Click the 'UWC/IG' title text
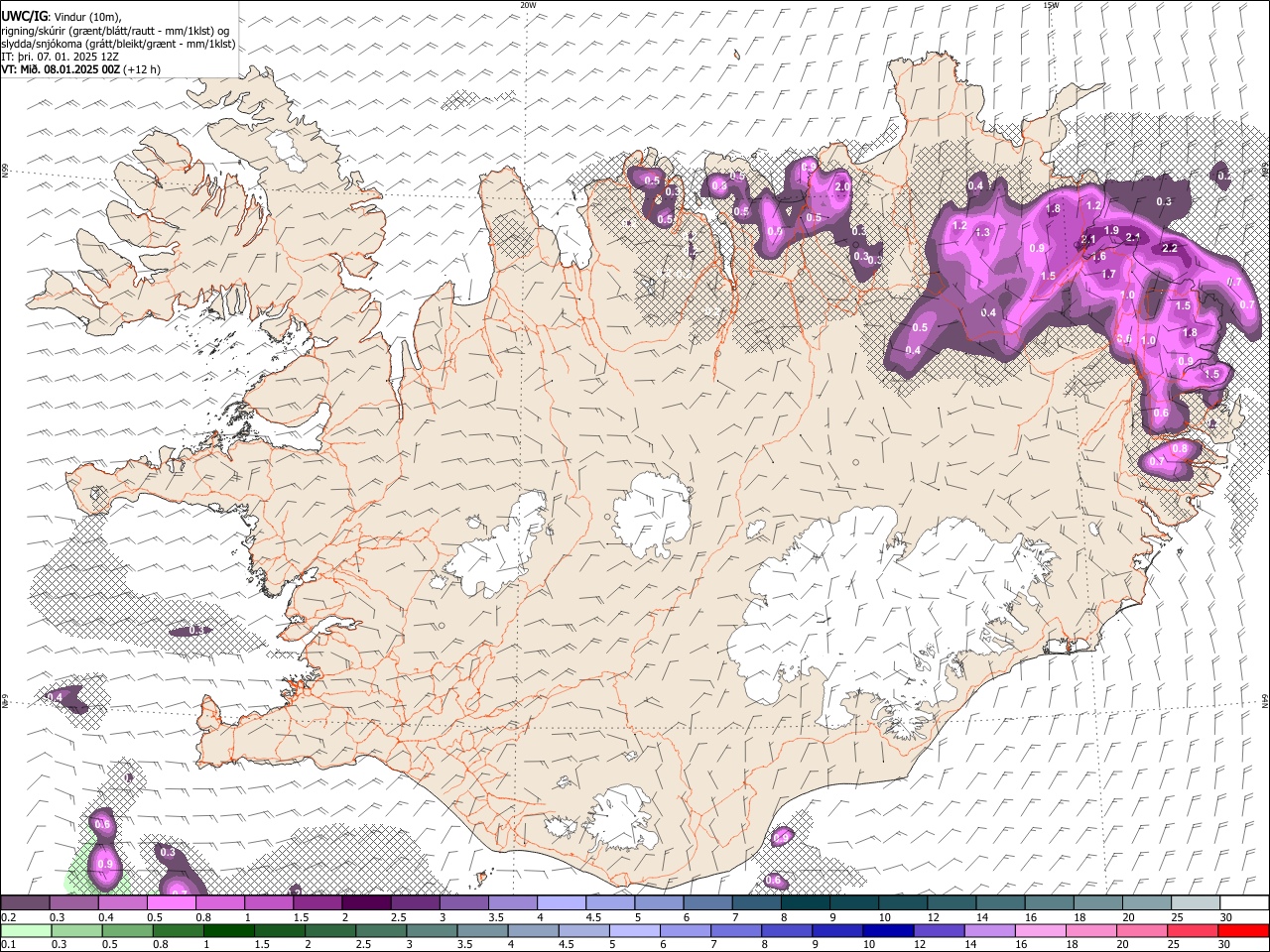This screenshot has height=952, width=1270. [24, 16]
